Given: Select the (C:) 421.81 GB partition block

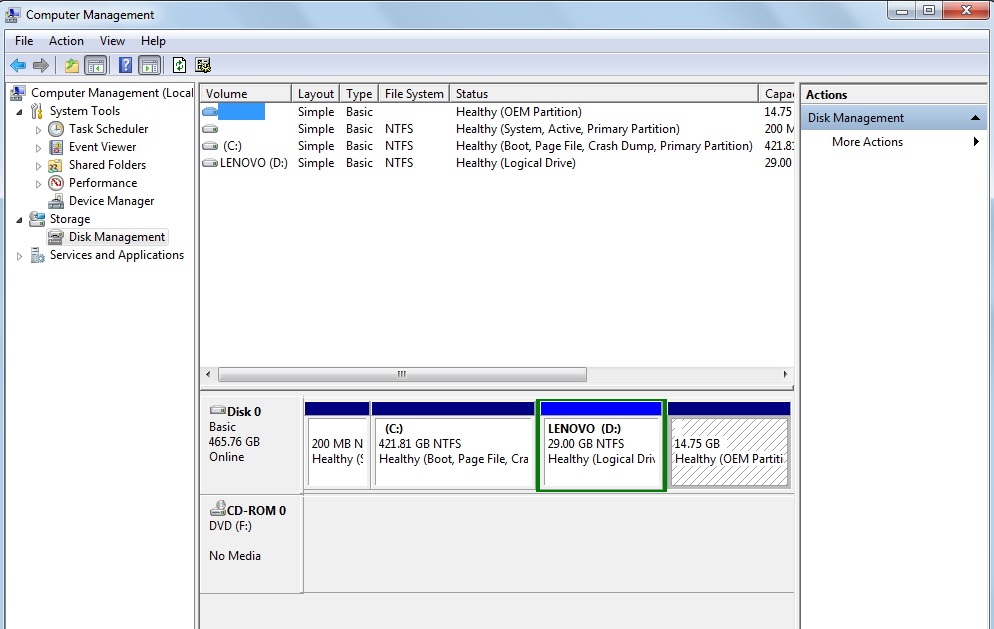Looking at the screenshot, I should (x=453, y=451).
